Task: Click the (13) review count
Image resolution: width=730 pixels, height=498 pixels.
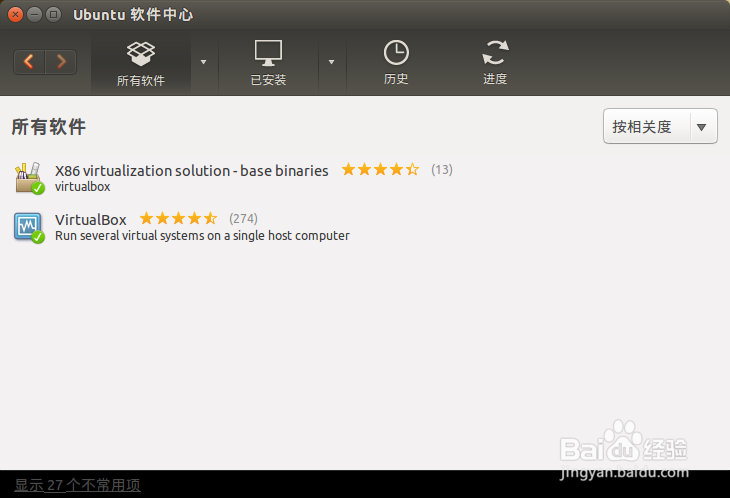Action: pos(442,169)
